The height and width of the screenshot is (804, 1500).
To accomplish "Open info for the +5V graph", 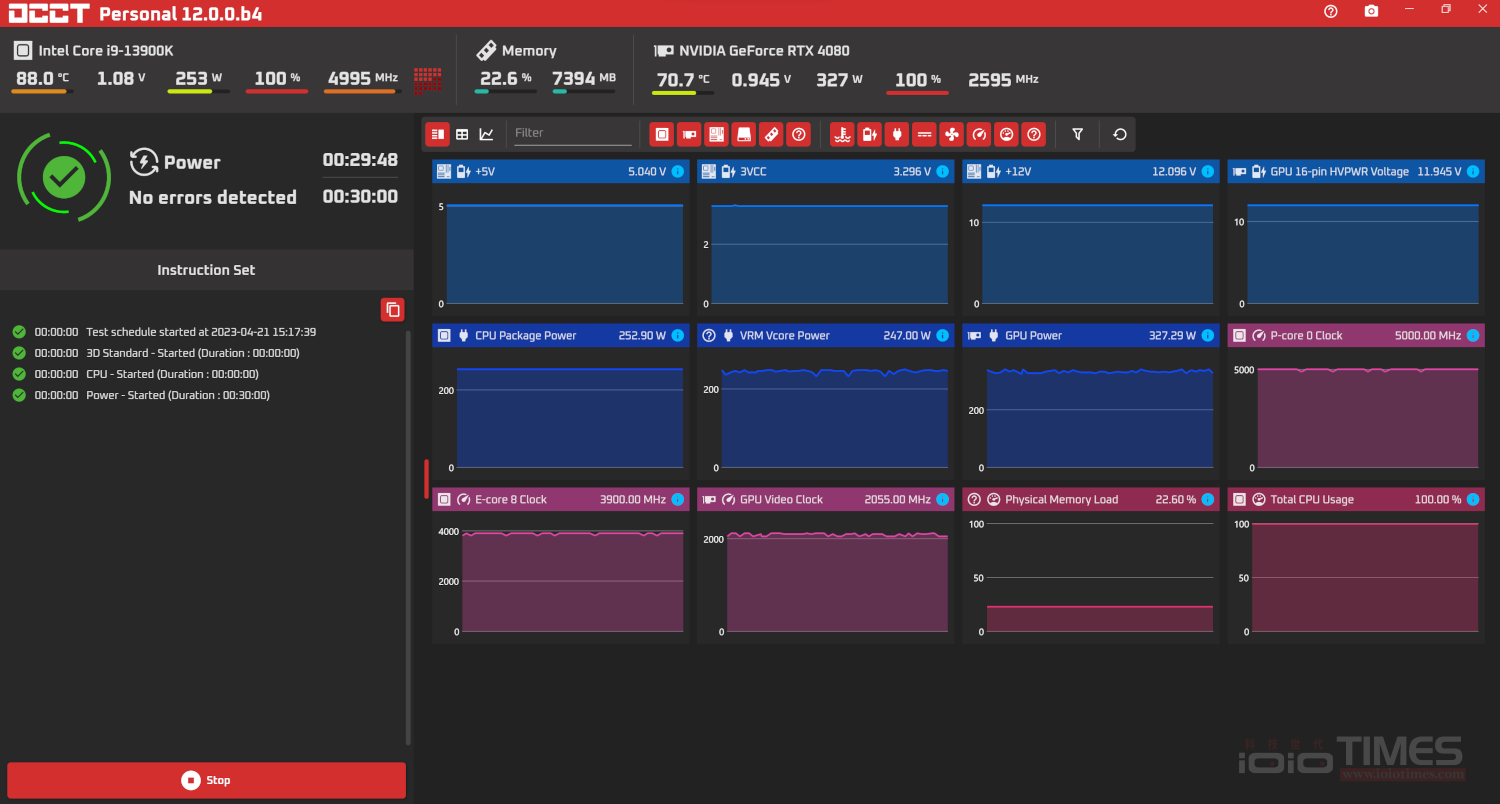I will tap(677, 172).
